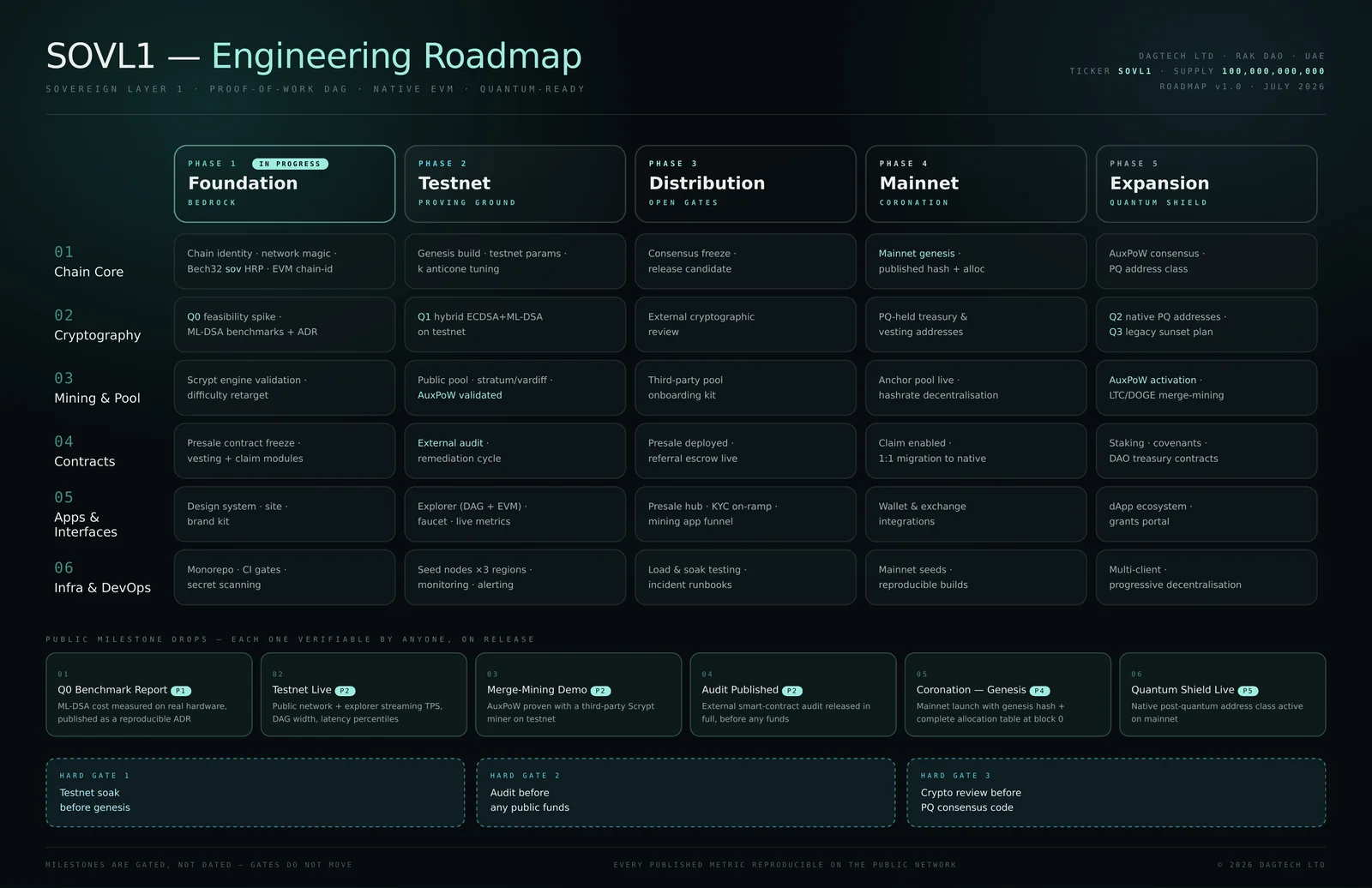The height and width of the screenshot is (888, 1372).
Task: Select Hard Gate 3 Crypto review card
Action: point(1116,792)
